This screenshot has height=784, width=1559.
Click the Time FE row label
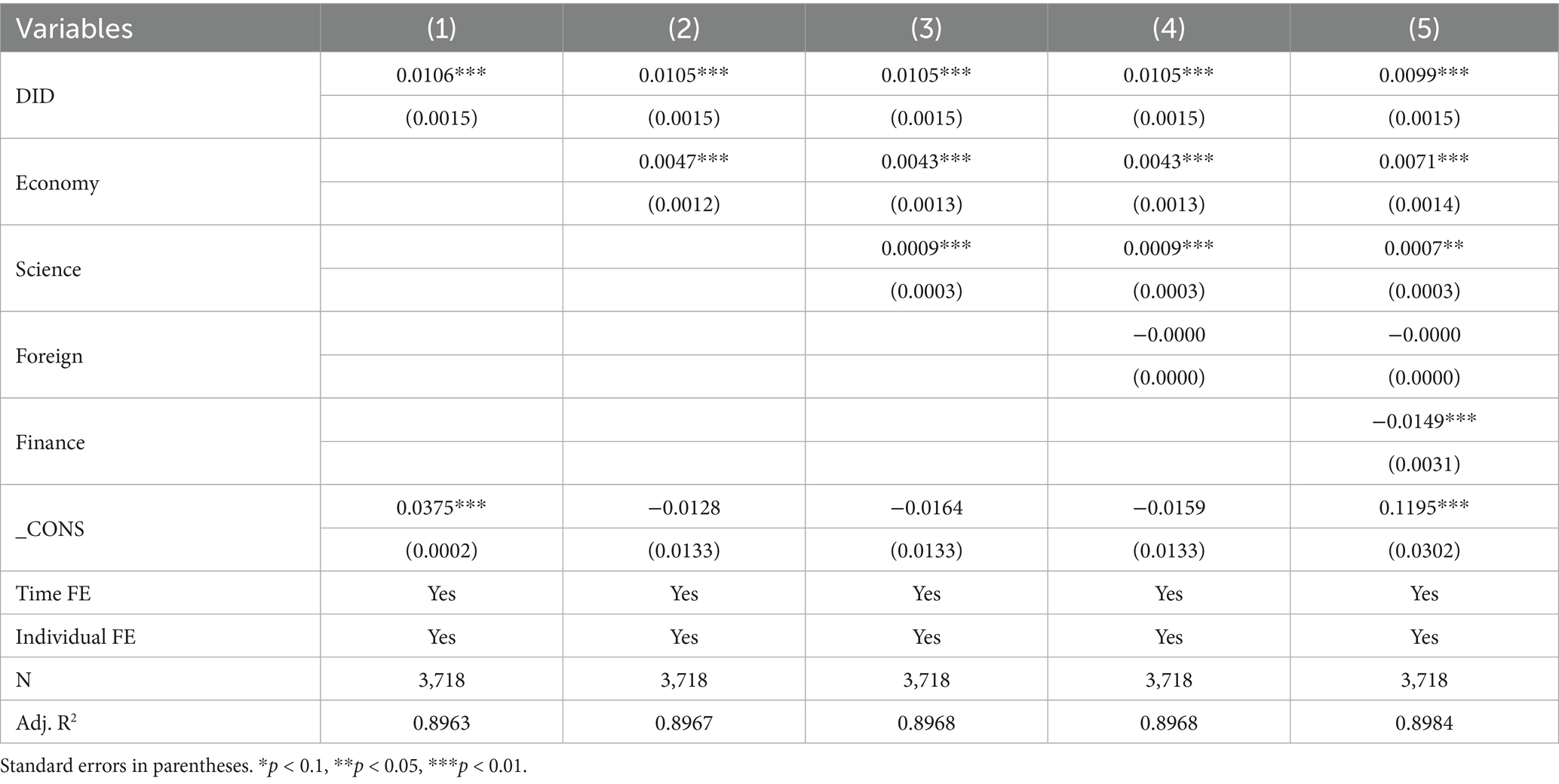[53, 594]
